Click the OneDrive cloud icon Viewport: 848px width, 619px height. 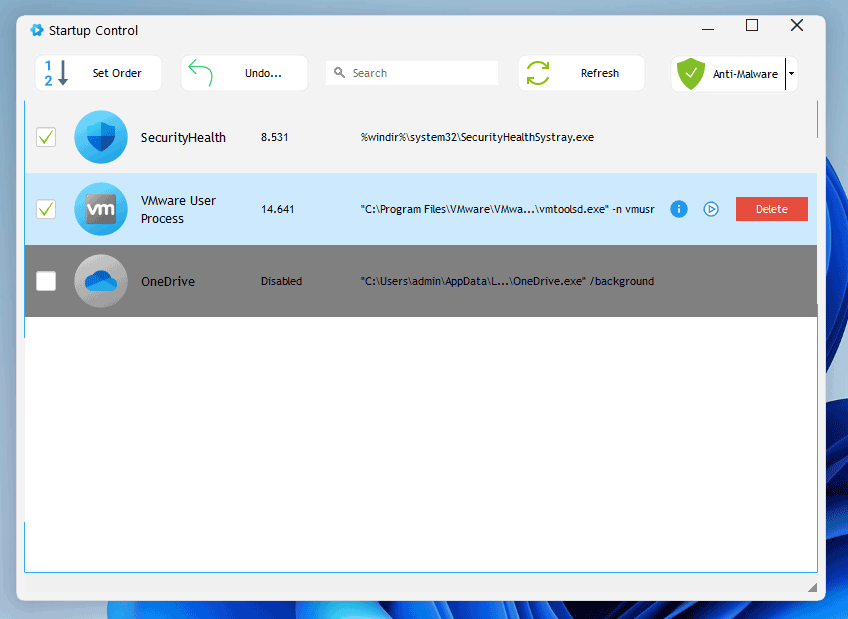coord(101,281)
